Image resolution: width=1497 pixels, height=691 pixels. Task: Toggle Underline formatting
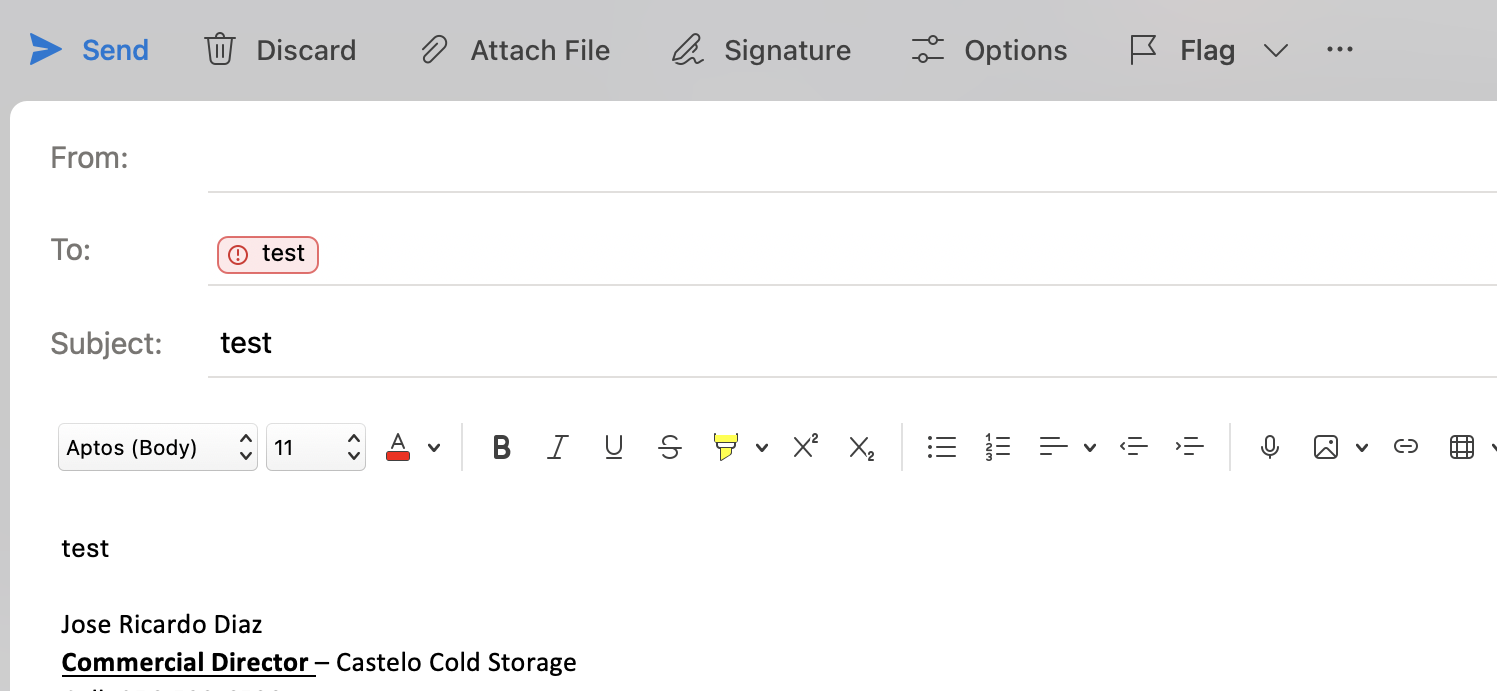(x=614, y=447)
